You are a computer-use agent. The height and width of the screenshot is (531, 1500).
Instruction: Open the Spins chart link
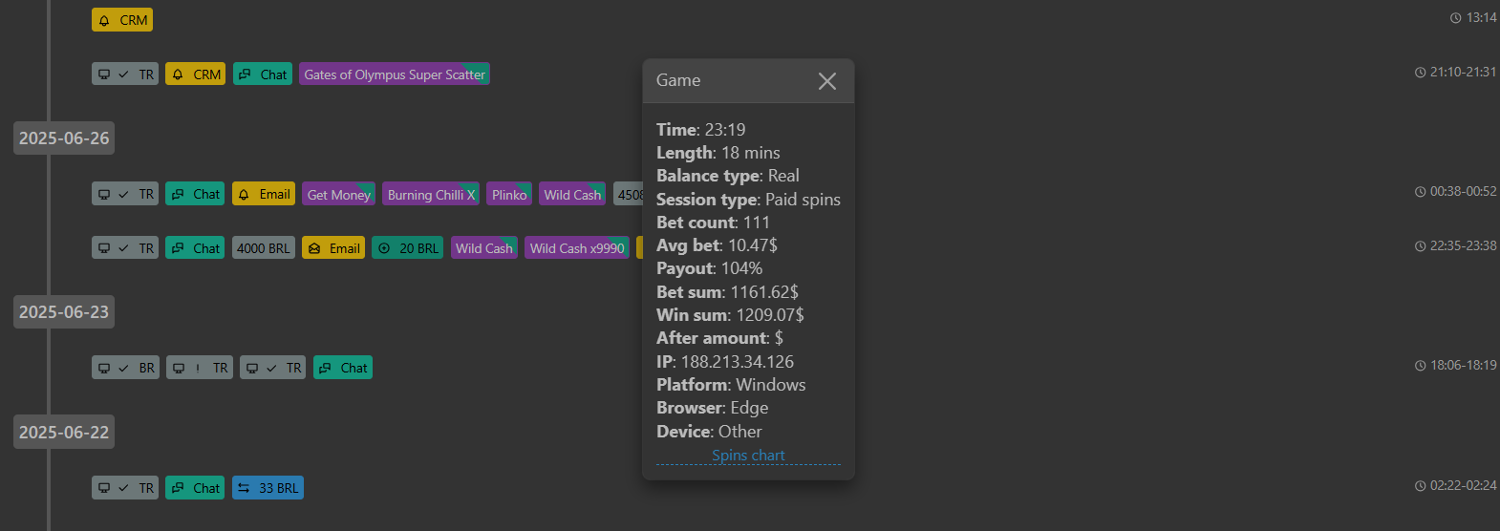[748, 456]
